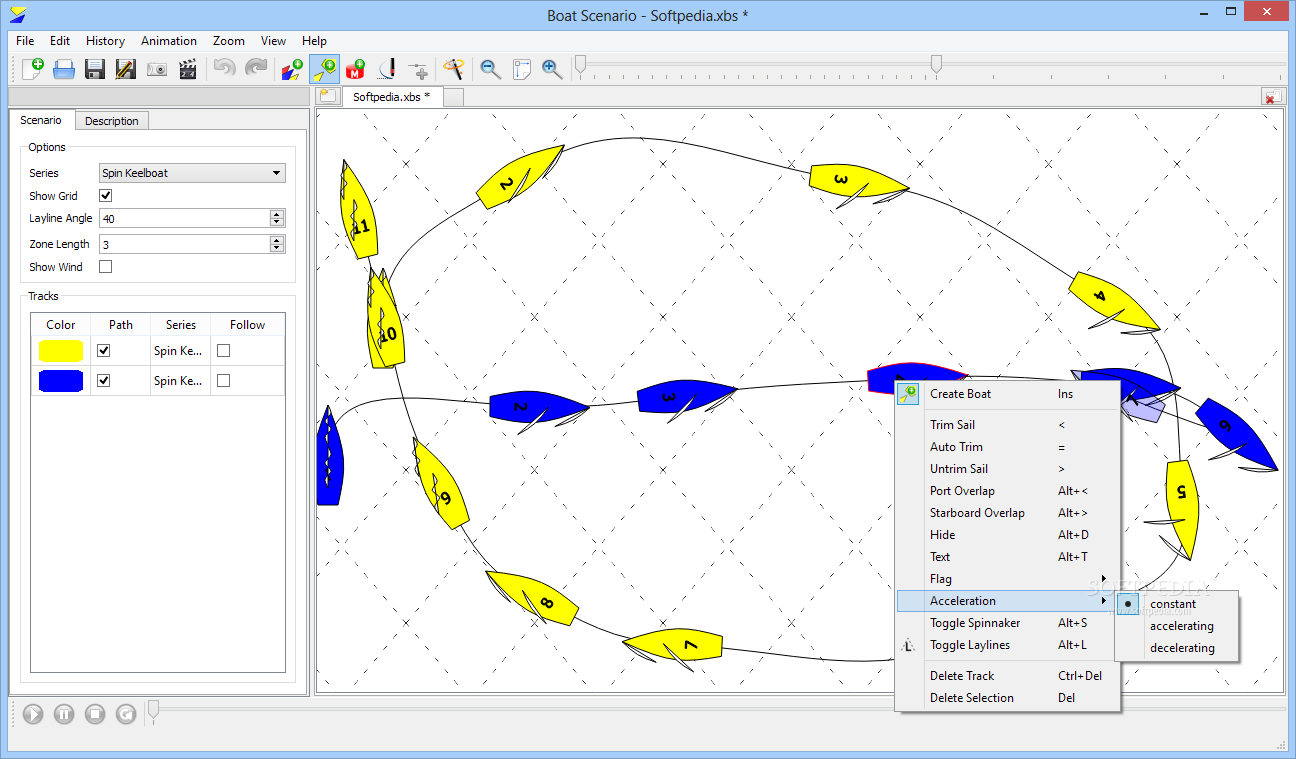Expand the Acceleration submenu
Screen dimensions: 1296x759
tap(1007, 601)
